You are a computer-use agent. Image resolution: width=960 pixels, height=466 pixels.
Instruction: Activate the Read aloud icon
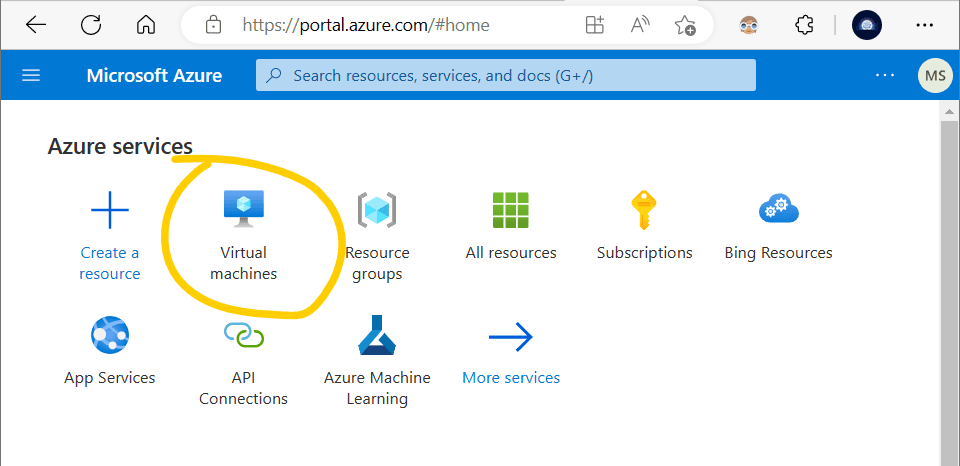(x=640, y=25)
